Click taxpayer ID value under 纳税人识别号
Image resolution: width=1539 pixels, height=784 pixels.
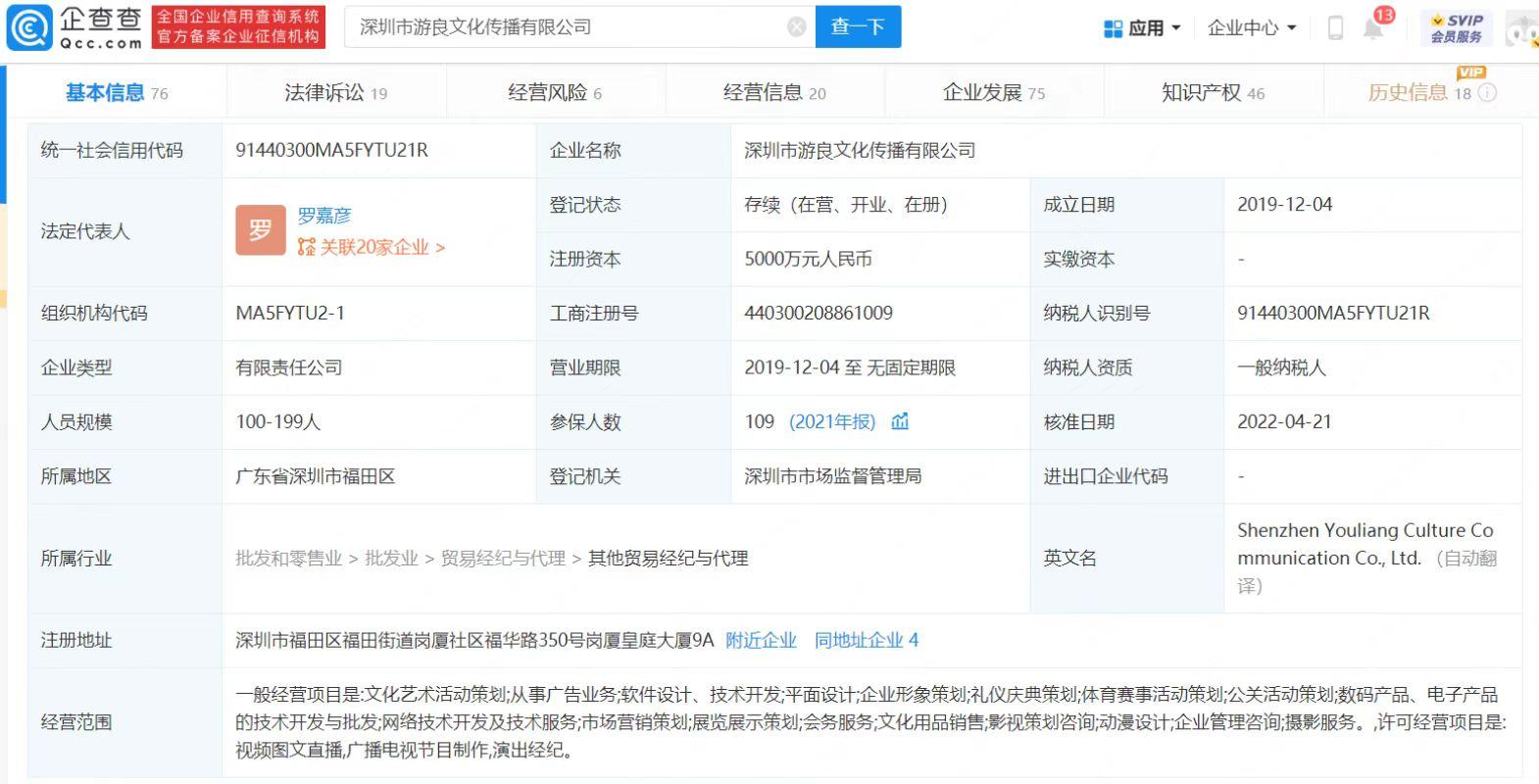click(1333, 314)
